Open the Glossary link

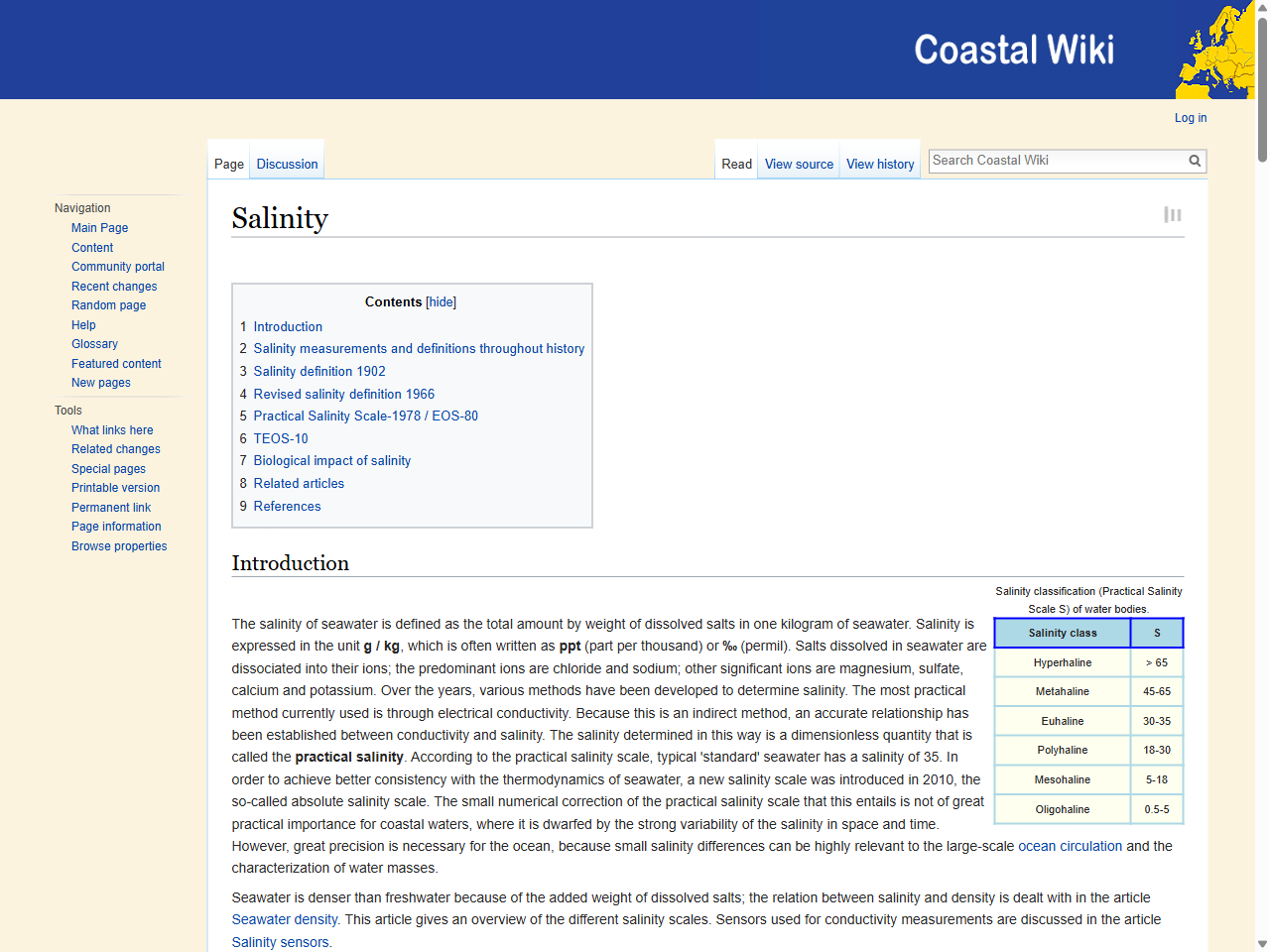[x=94, y=344]
